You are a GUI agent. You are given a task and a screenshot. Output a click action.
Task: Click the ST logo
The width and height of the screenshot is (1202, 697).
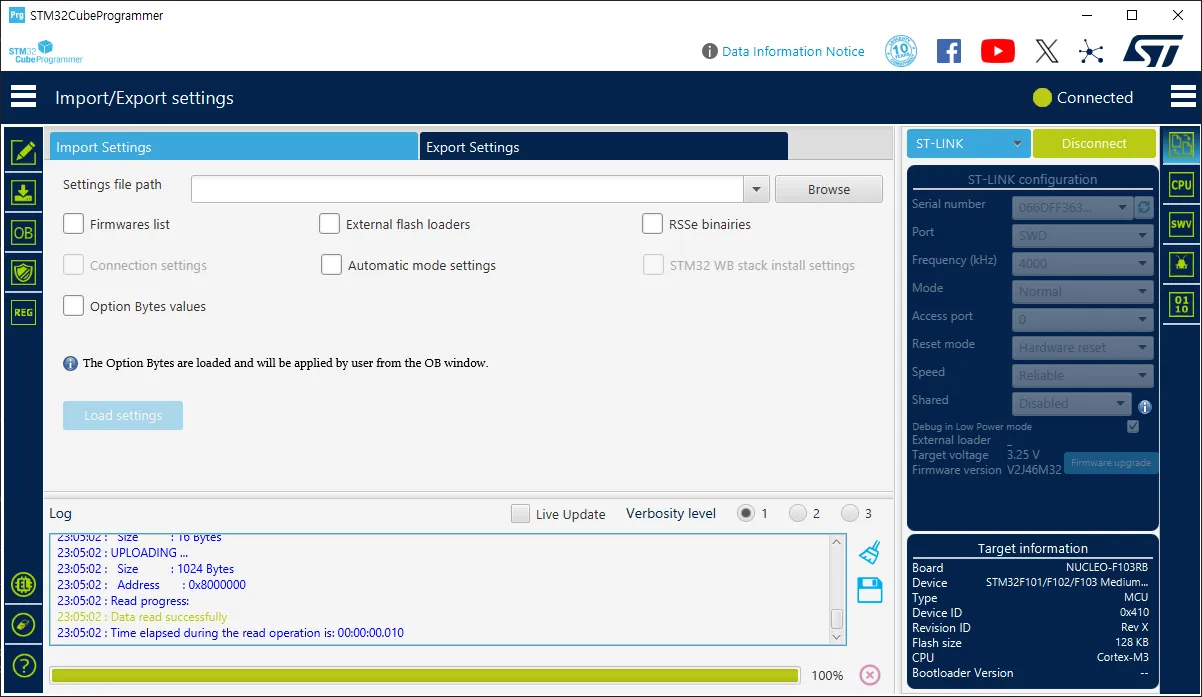(1153, 51)
